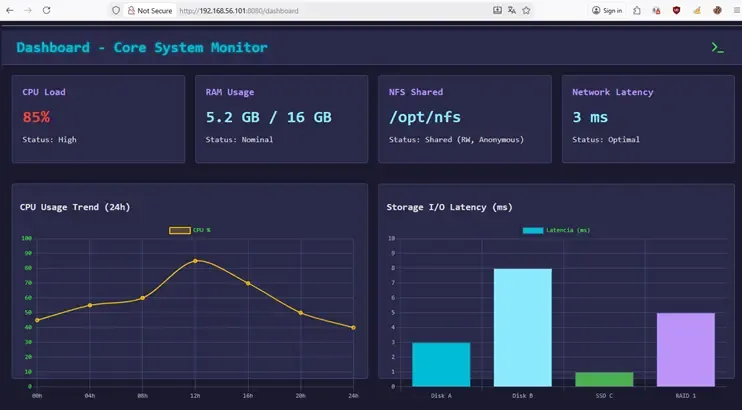The width and height of the screenshot is (742, 410).
Task: Click the browser forward arrow
Action: click(x=28, y=10)
